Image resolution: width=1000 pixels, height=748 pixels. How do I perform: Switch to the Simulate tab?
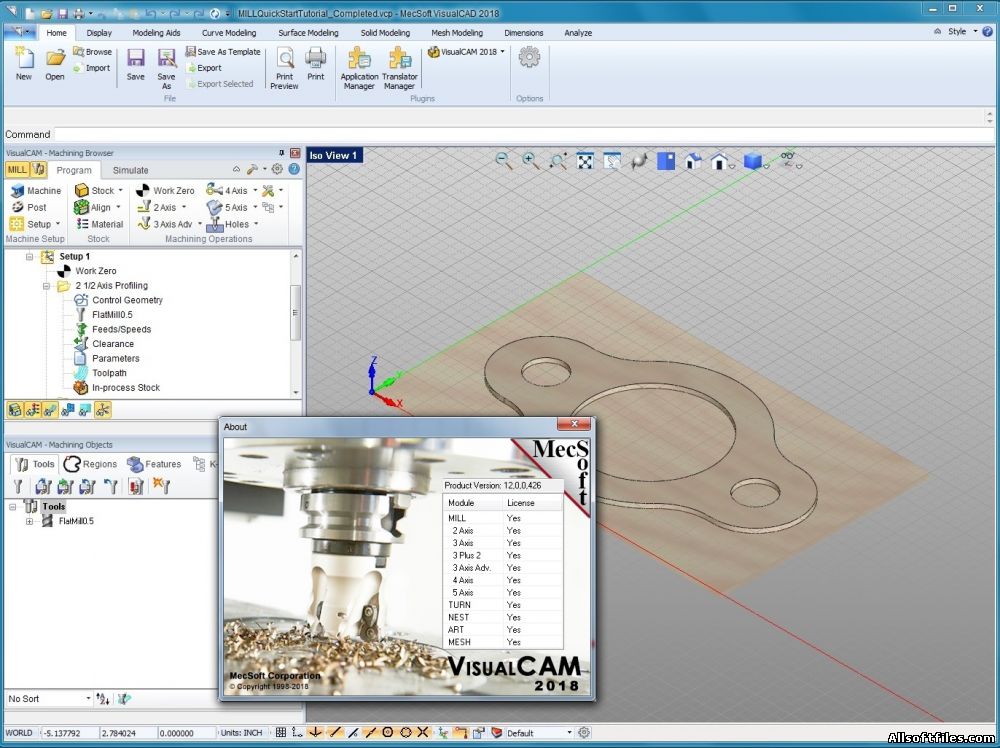(130, 170)
